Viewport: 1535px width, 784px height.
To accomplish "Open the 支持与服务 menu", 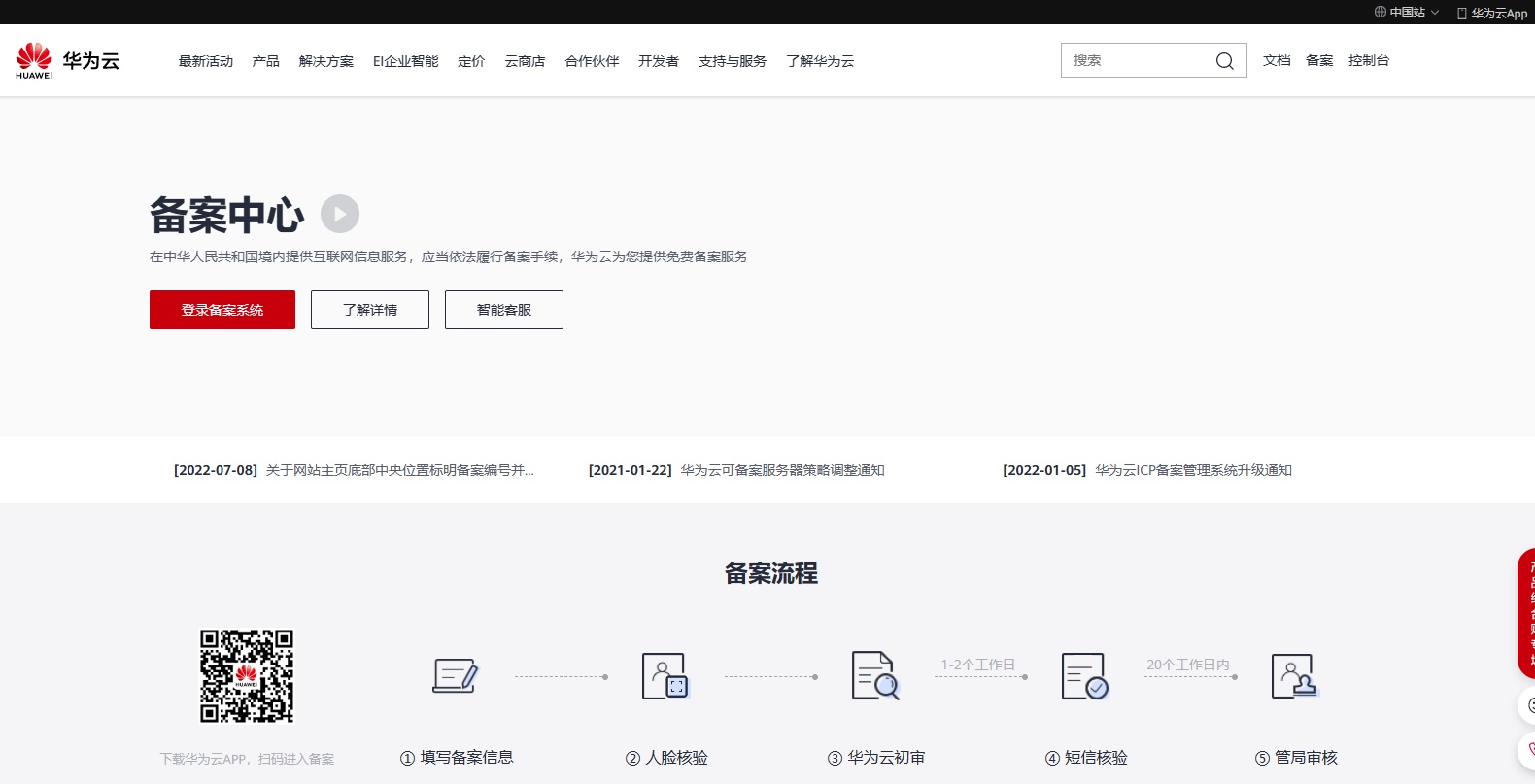I will (x=733, y=61).
